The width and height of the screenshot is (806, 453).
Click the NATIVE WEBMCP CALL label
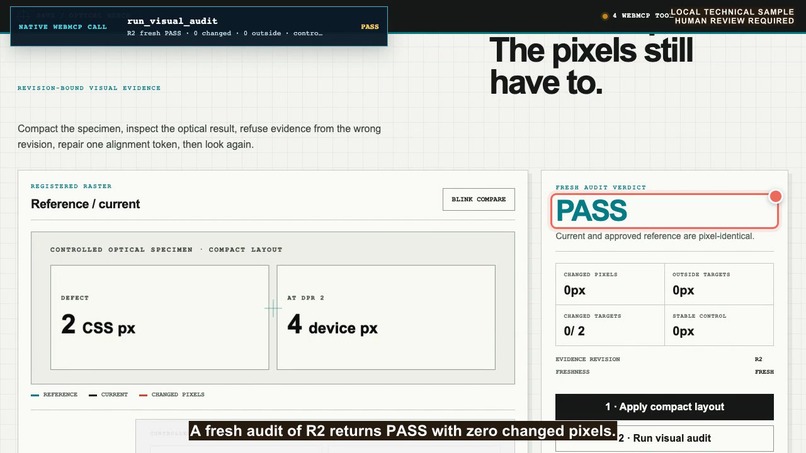63,27
